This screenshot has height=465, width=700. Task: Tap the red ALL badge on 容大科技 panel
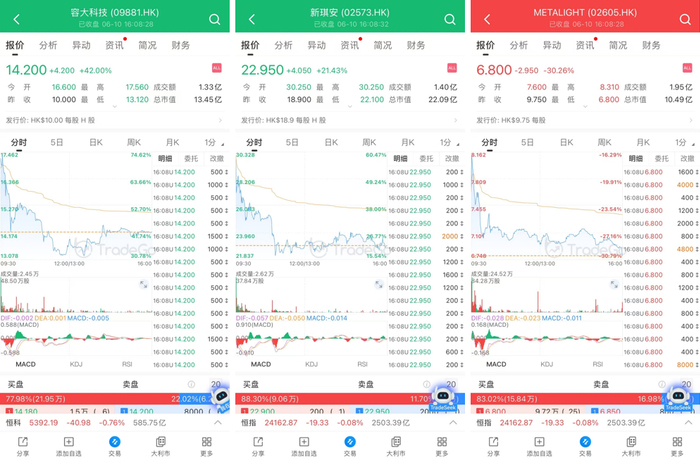tap(217, 68)
